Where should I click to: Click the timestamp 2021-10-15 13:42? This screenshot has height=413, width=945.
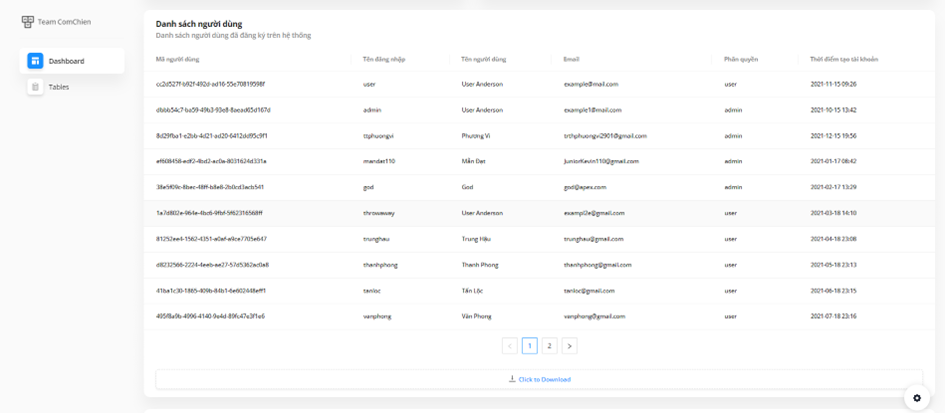(x=833, y=110)
